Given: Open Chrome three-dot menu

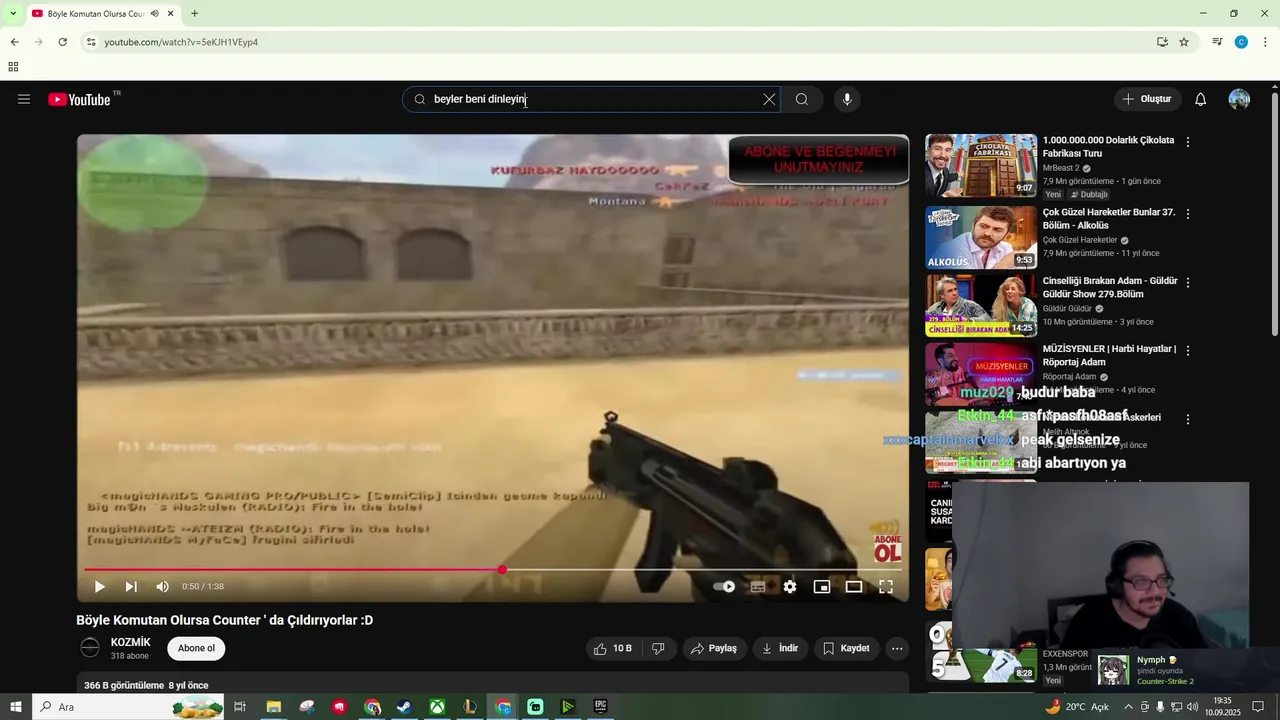Looking at the screenshot, I should click(x=1265, y=42).
